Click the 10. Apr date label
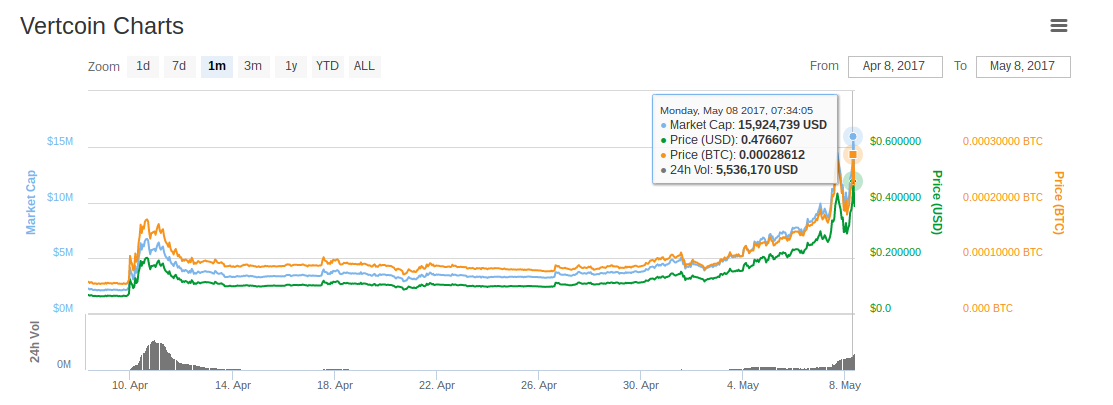The width and height of the screenshot is (1113, 405). tap(130, 386)
